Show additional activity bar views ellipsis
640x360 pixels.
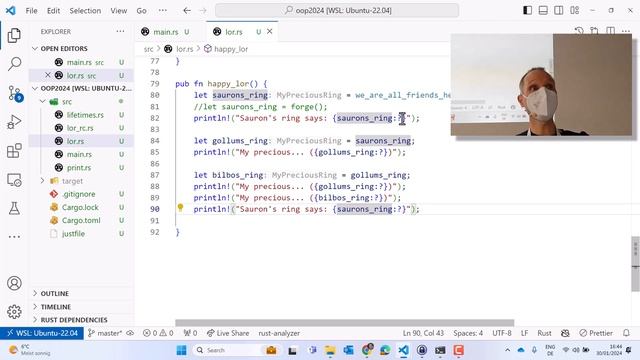[x=14, y=237]
